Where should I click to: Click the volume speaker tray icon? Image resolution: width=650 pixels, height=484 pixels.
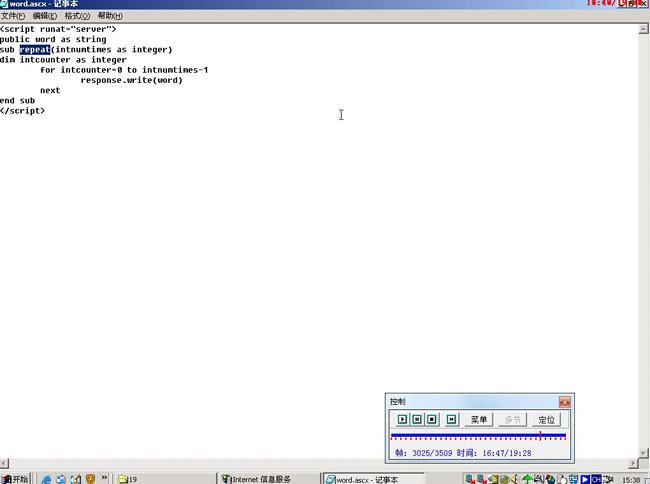coord(515,479)
